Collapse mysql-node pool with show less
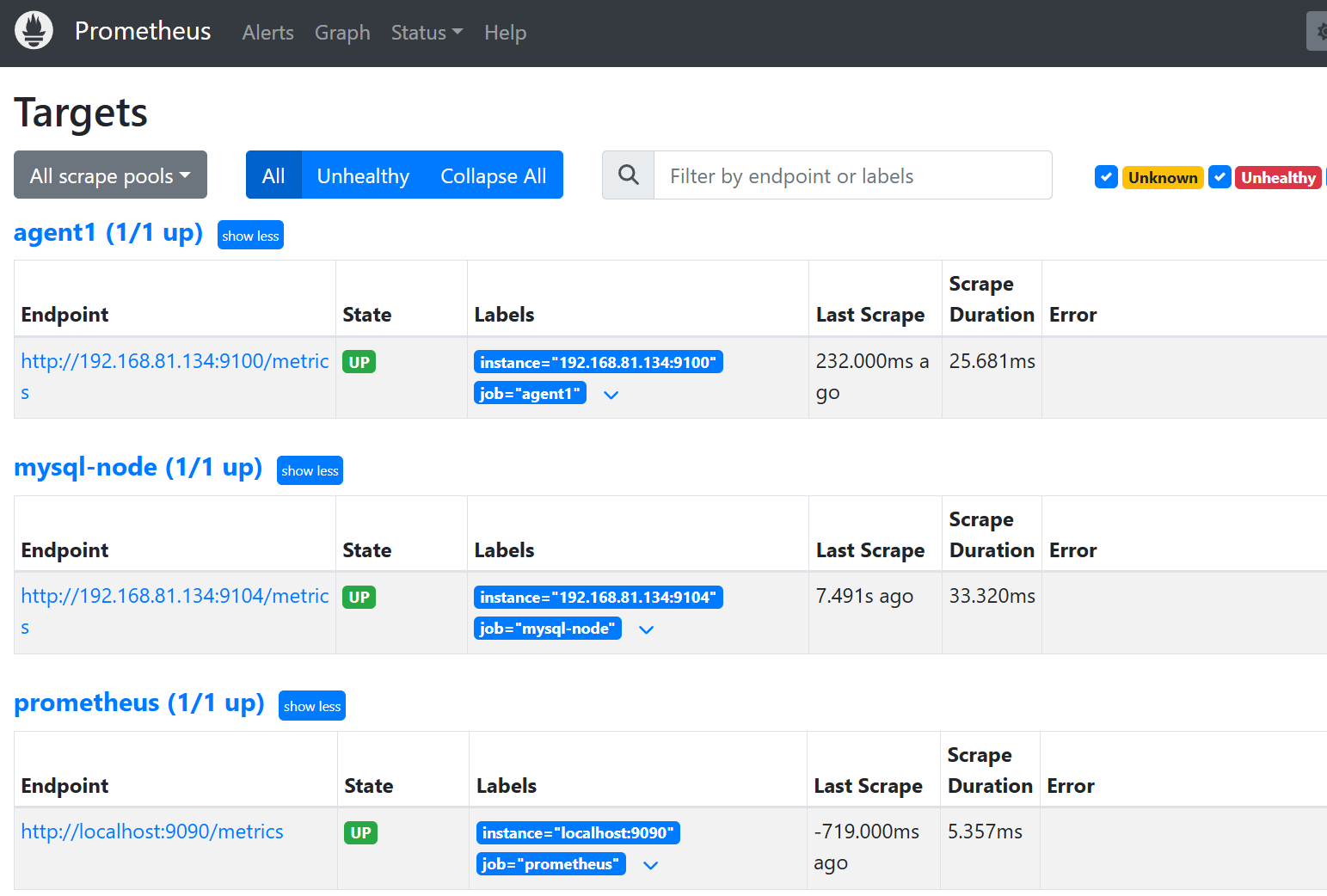This screenshot has height=896, width=1327. click(x=310, y=470)
